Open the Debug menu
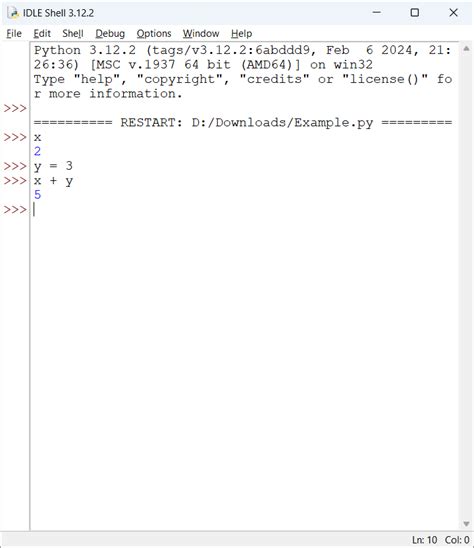The height and width of the screenshot is (548, 474). 110,34
